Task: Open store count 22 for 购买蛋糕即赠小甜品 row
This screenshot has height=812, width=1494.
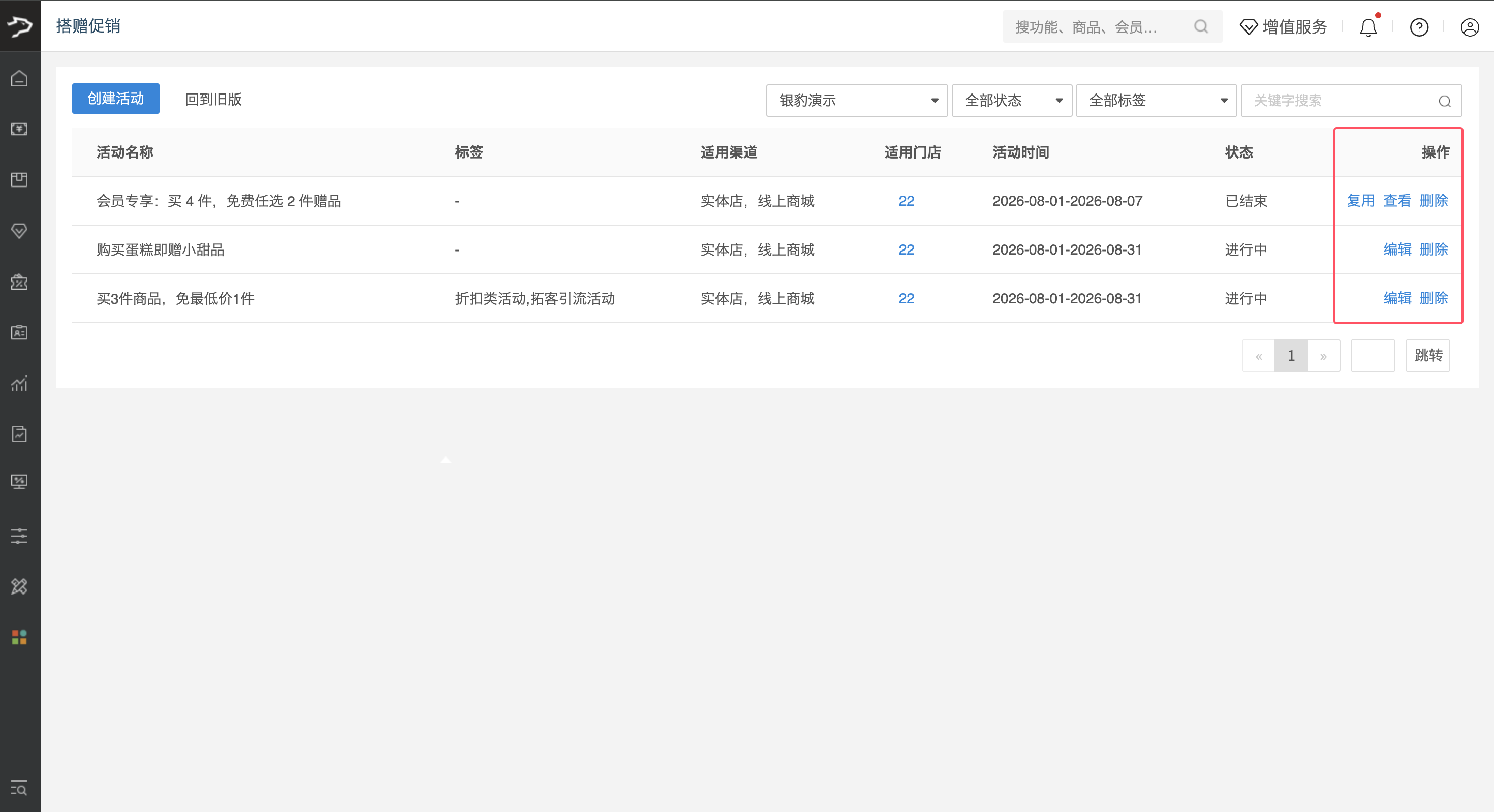Action: click(x=906, y=249)
